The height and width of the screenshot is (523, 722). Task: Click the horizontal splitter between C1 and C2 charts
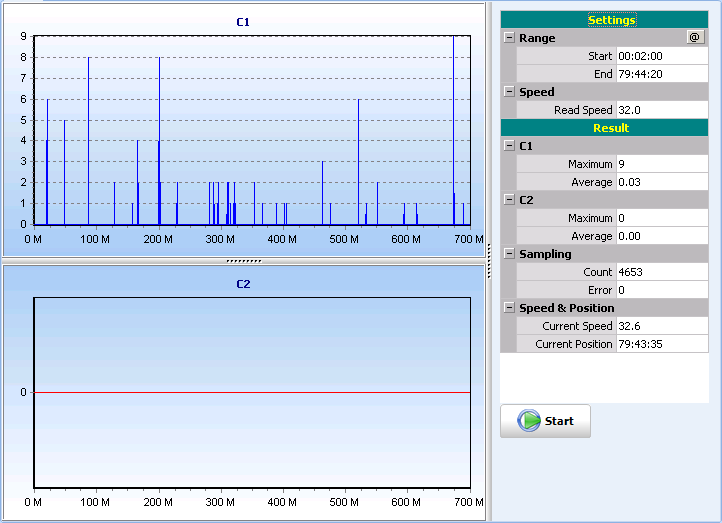(244, 261)
